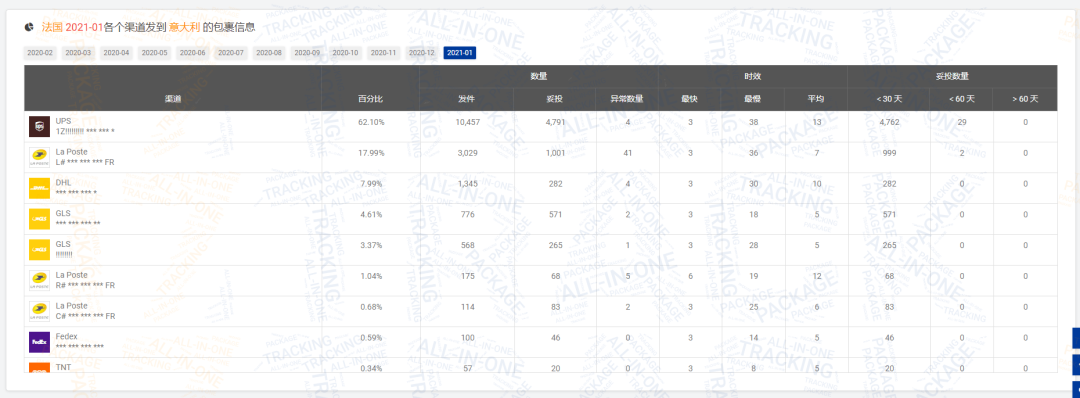Click the DHL channel name text
Image resolution: width=1080 pixels, height=398 pixels.
63,182
